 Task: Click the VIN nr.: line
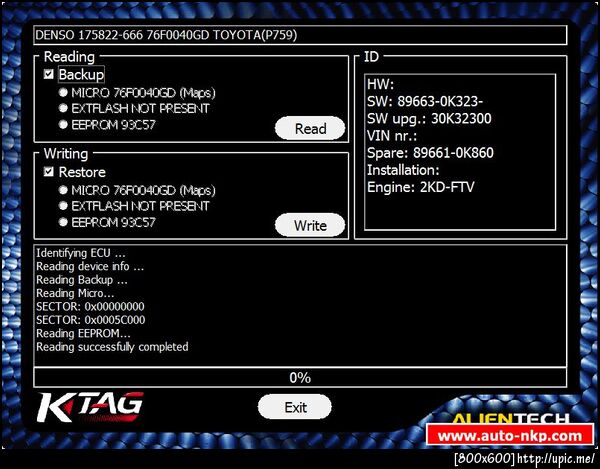[392, 135]
